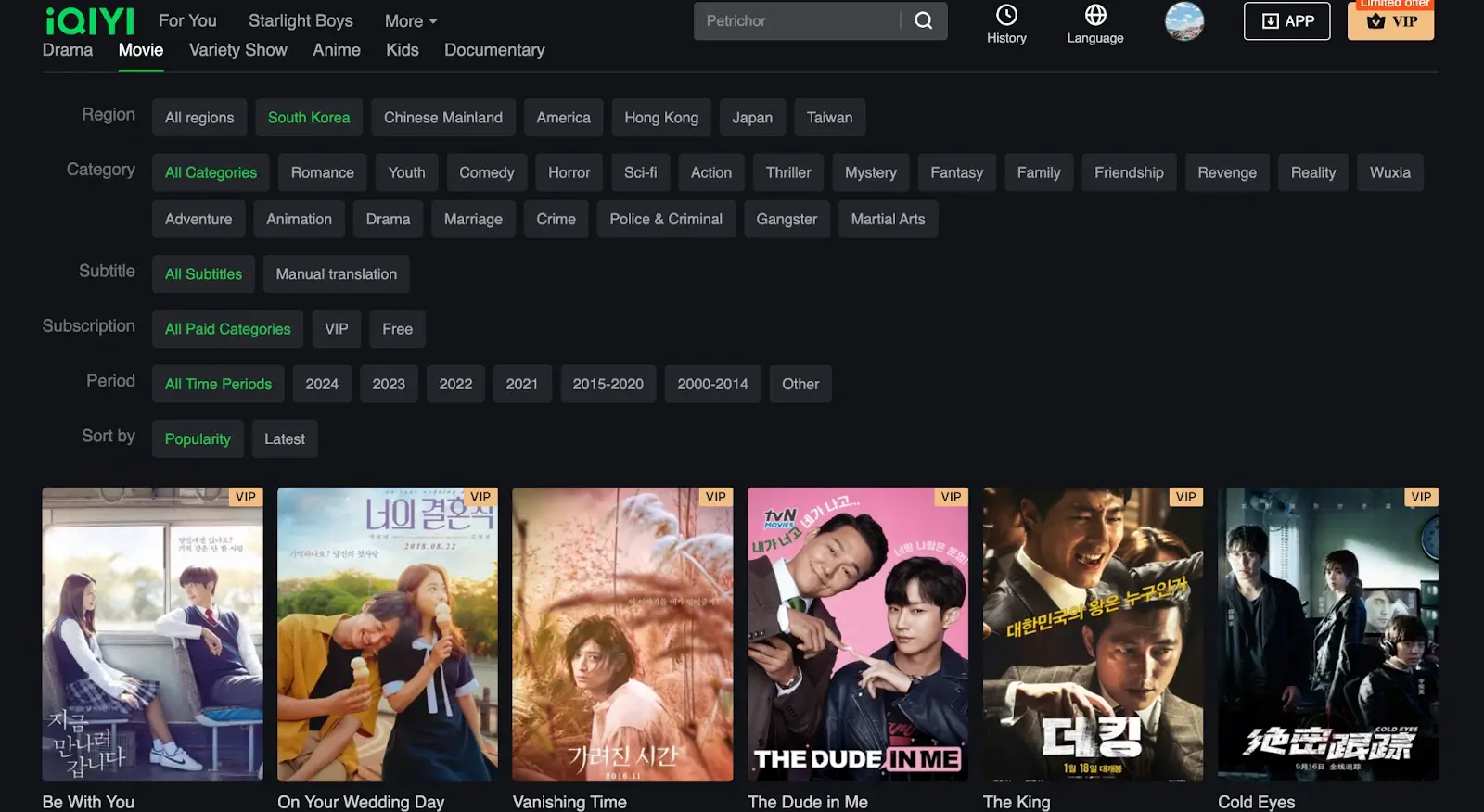The width and height of the screenshot is (1484, 812).
Task: Filter movies by period Other
Action: point(800,384)
